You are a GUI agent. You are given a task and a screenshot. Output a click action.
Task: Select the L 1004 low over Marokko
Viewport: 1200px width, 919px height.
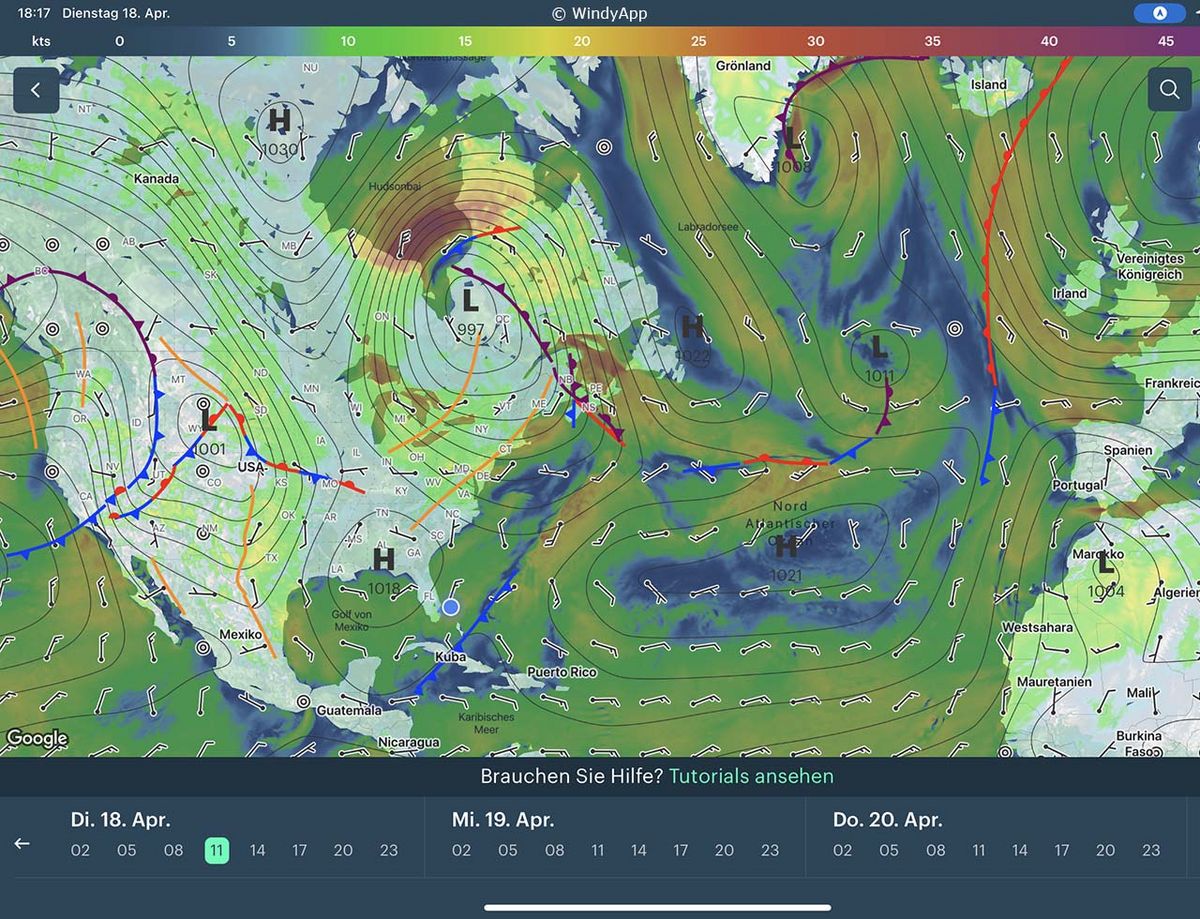[x=1106, y=575]
